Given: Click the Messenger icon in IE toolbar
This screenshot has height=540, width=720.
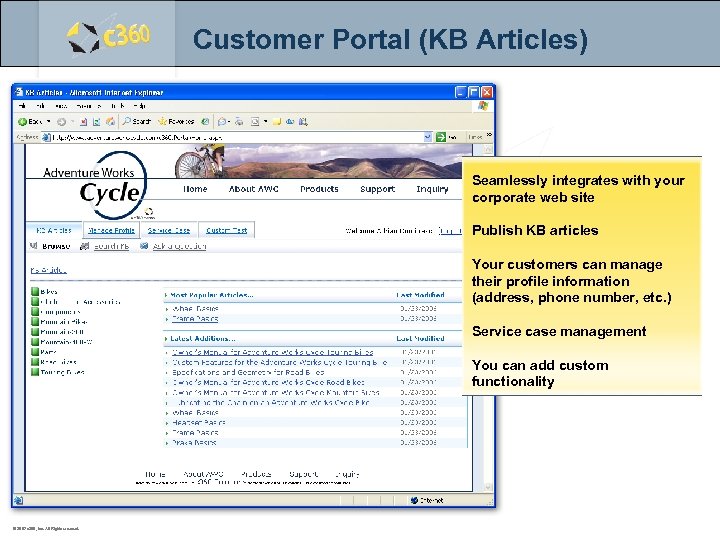Looking at the screenshot, I should [x=290, y=122].
